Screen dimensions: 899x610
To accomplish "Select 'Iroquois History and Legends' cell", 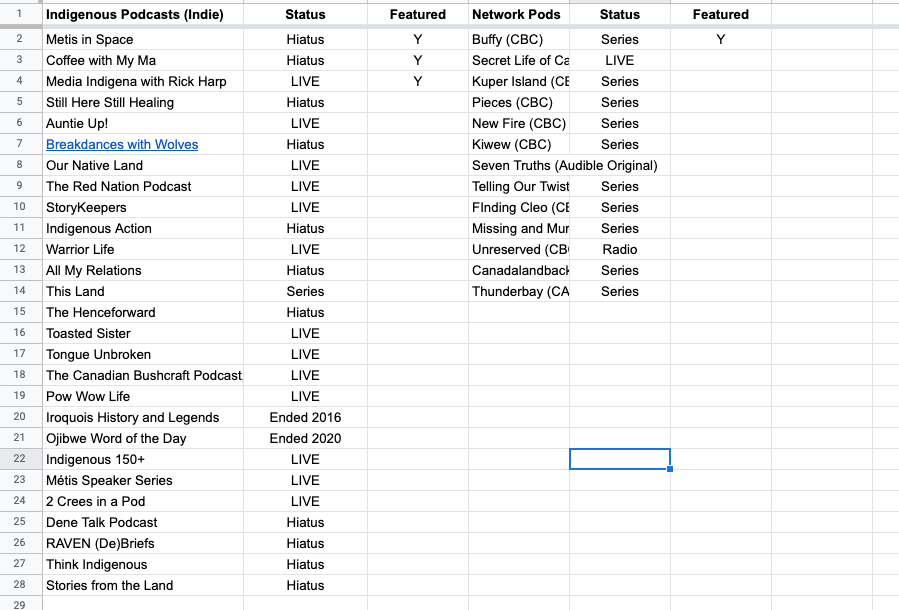I will coord(143,417).
